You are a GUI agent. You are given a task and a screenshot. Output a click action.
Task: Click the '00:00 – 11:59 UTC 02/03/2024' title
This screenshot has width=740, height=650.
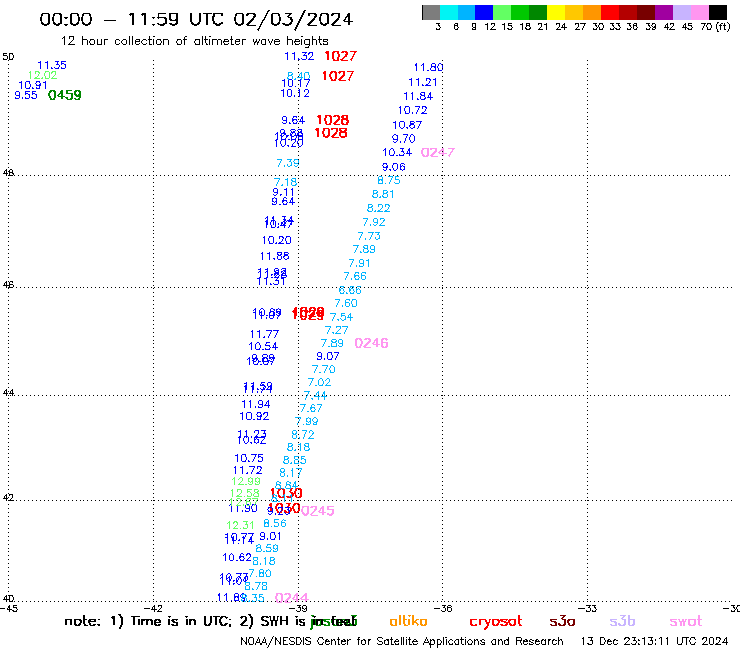tap(196, 19)
